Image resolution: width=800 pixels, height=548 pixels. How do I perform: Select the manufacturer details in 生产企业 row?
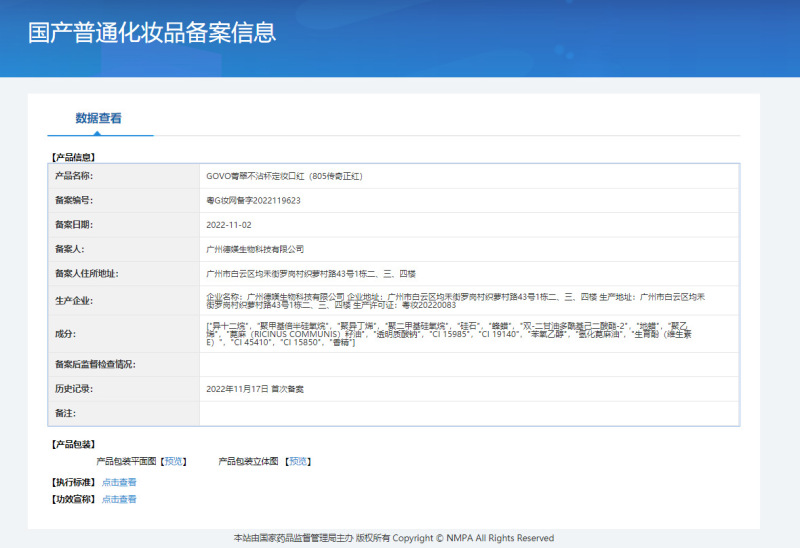(x=456, y=301)
